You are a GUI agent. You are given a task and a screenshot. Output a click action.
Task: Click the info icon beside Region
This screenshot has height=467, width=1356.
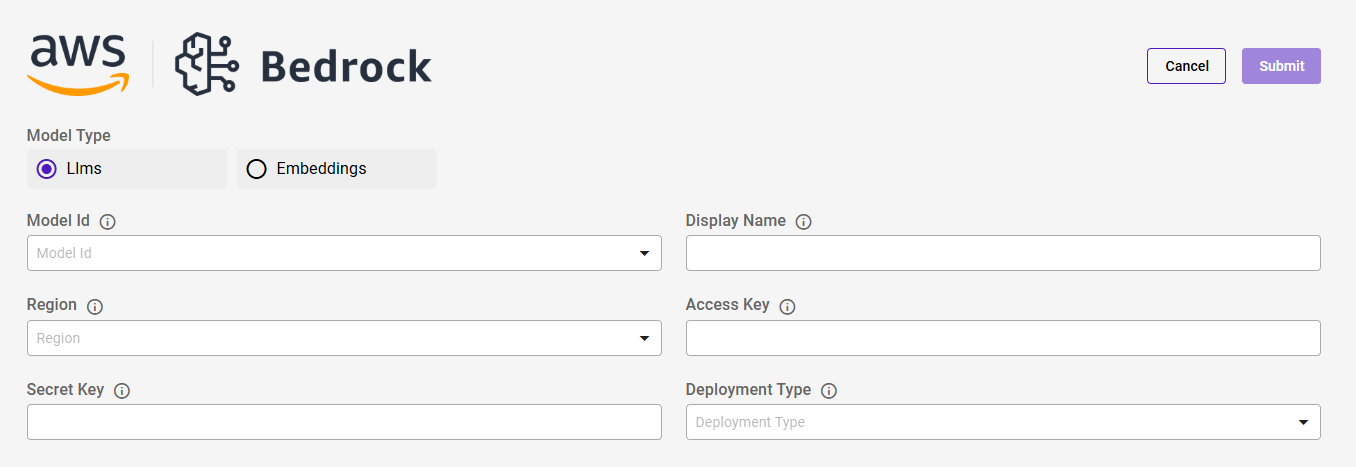click(x=95, y=307)
